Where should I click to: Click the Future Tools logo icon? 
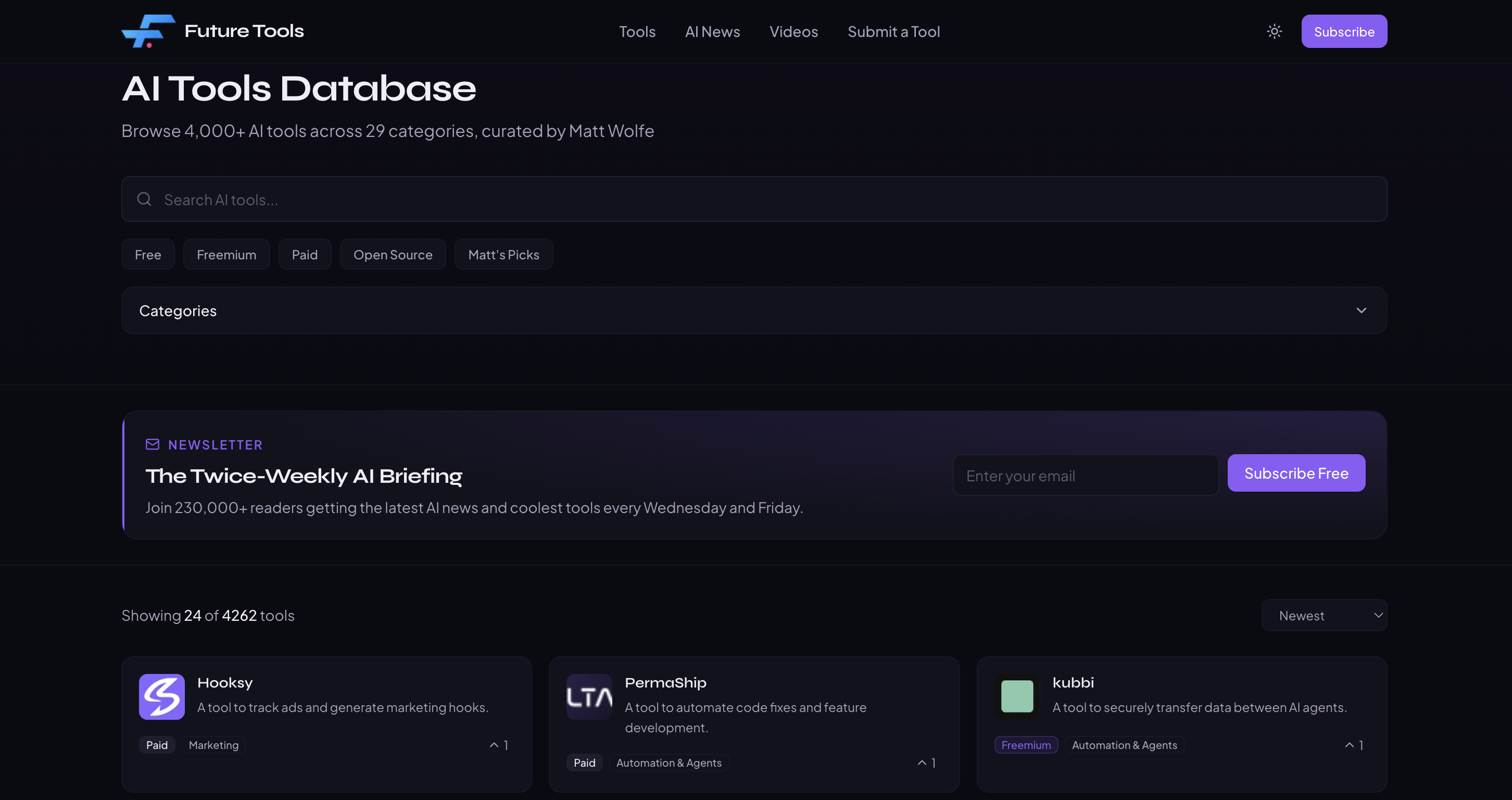point(148,31)
